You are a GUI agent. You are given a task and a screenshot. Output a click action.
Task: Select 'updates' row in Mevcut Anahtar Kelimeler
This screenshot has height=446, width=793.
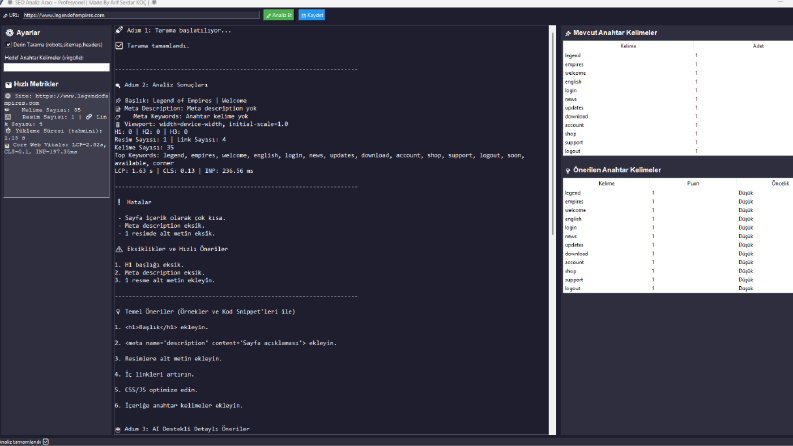click(678, 108)
